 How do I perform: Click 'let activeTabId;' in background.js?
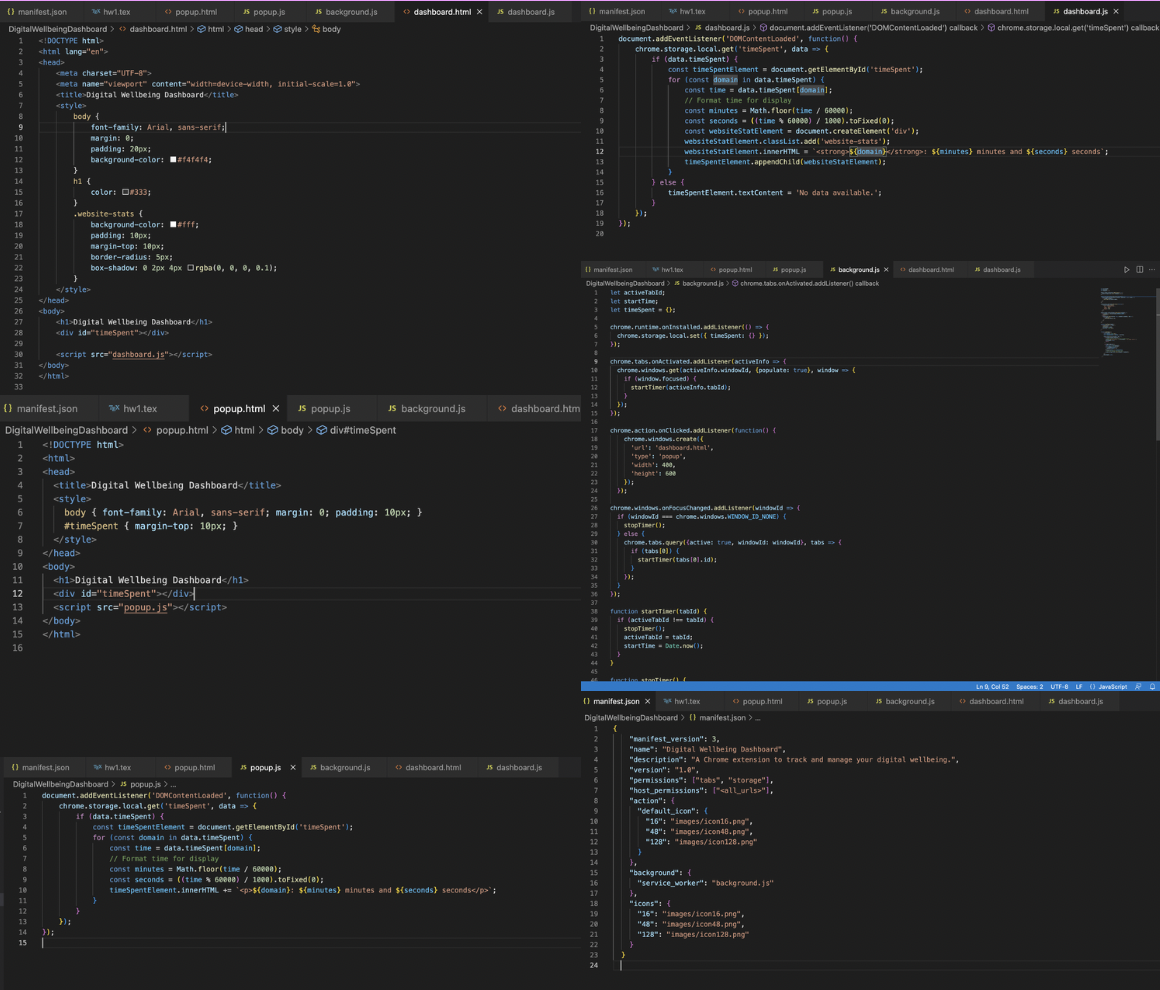(638, 292)
